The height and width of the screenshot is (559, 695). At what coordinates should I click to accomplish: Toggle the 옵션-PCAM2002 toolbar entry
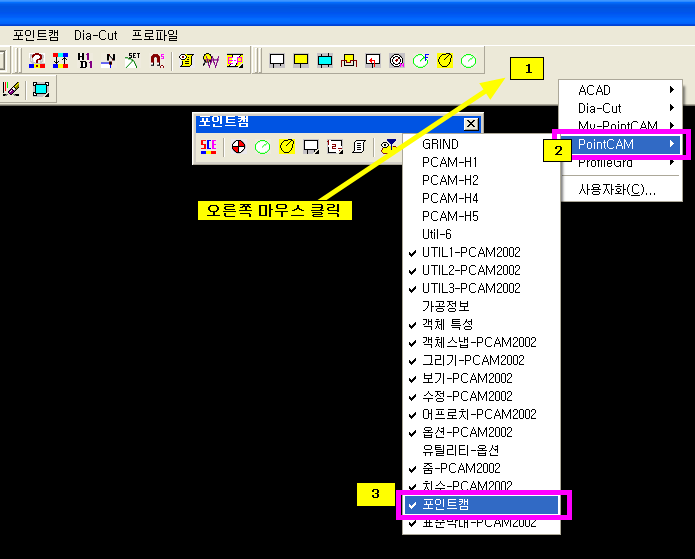[x=481, y=432]
